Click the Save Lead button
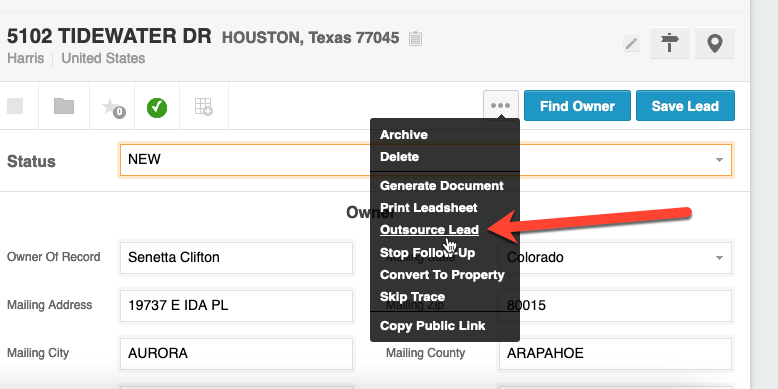 coord(685,106)
